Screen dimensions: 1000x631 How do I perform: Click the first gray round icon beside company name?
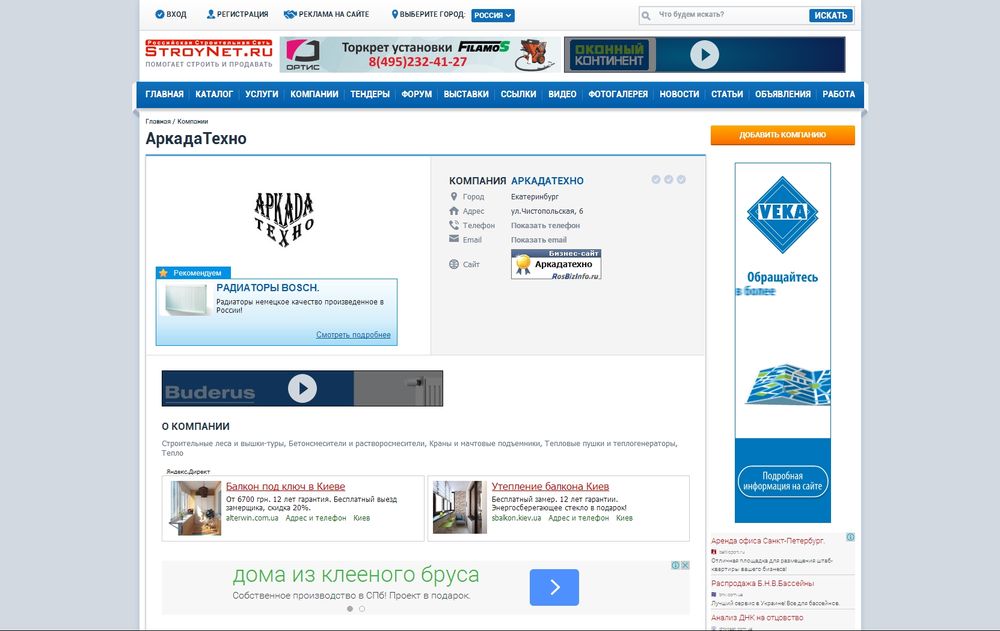tap(656, 179)
